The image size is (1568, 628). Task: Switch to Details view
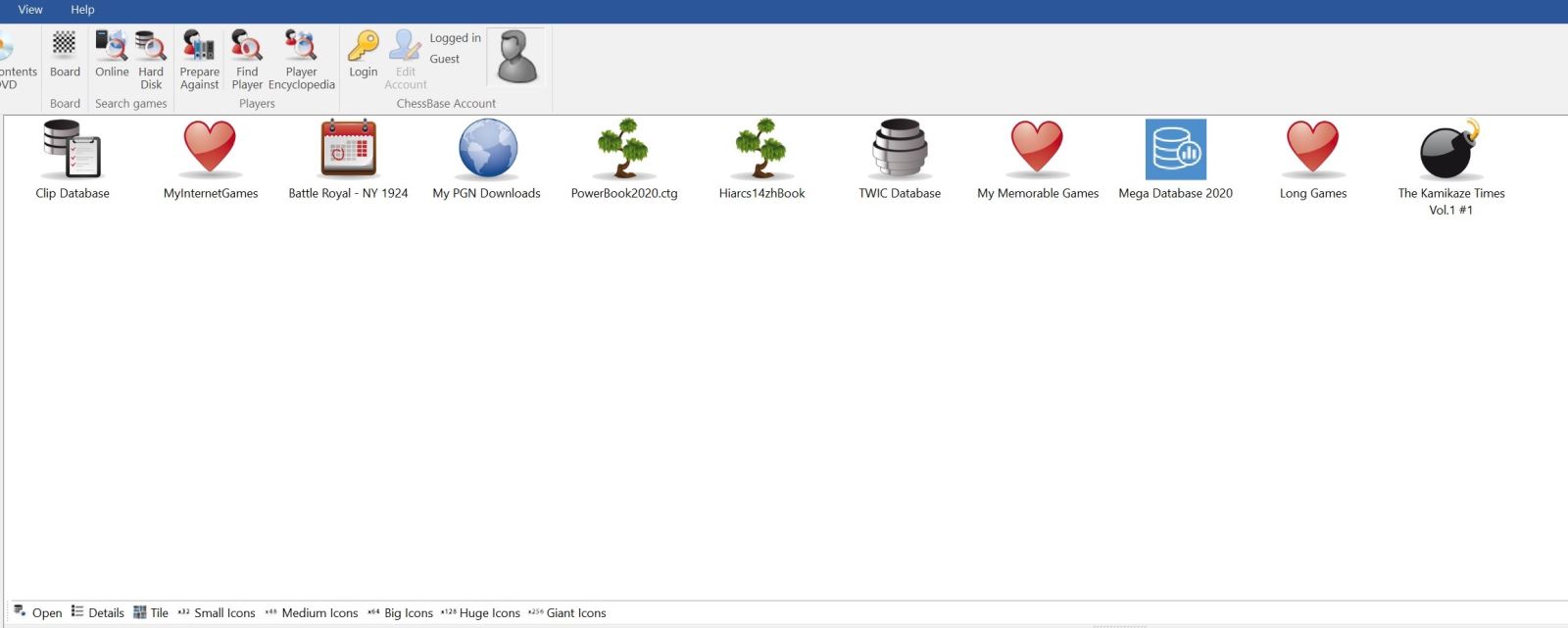click(98, 613)
